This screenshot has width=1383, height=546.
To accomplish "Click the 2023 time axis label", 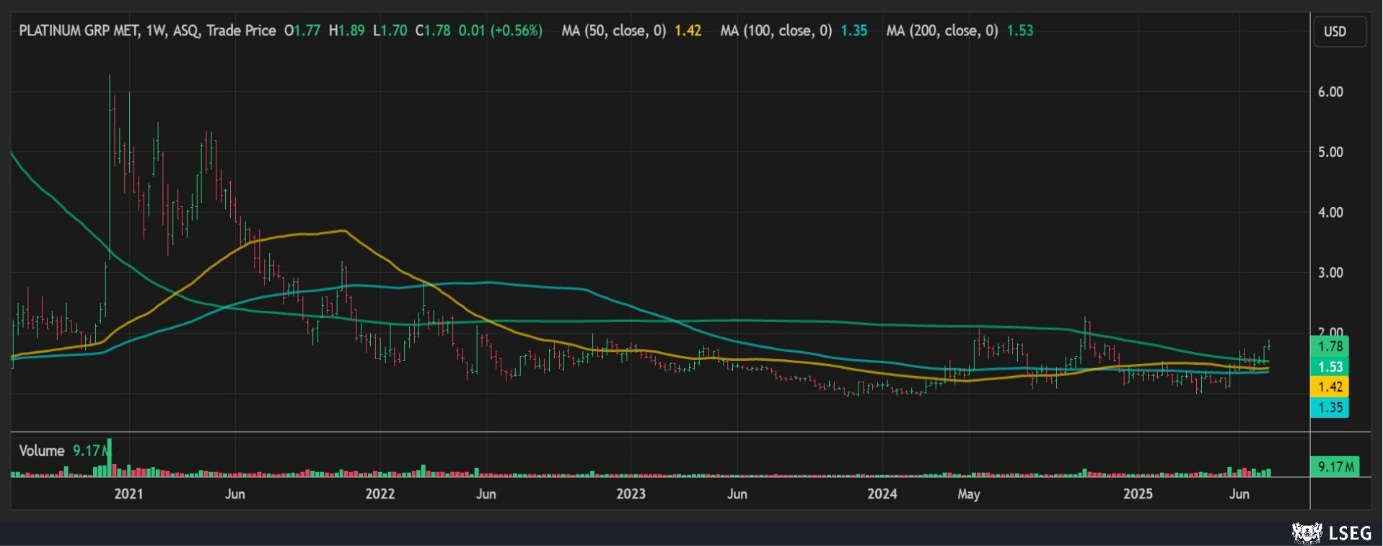I will click(x=631, y=494).
